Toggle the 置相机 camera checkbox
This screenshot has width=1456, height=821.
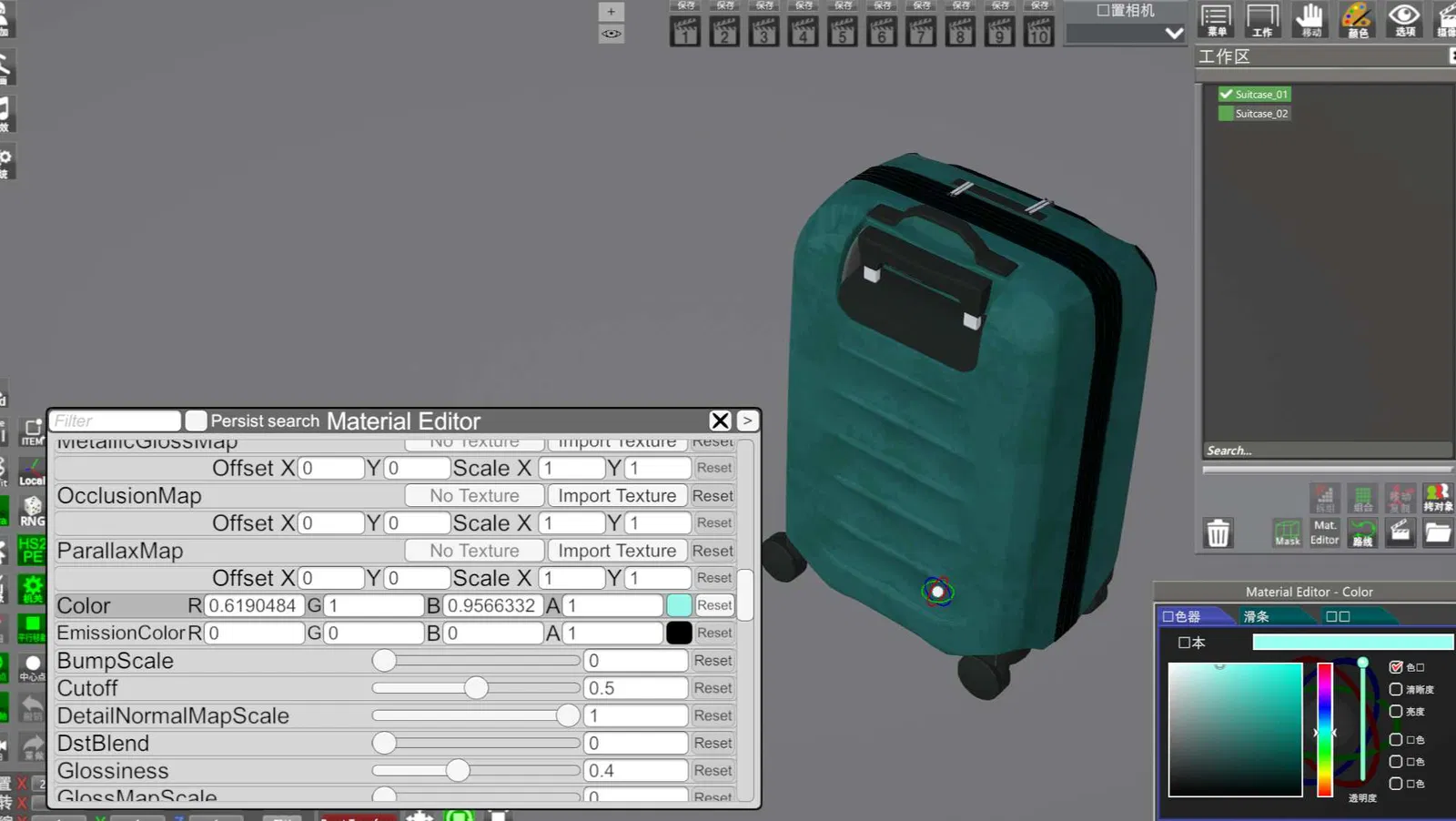tap(1103, 11)
